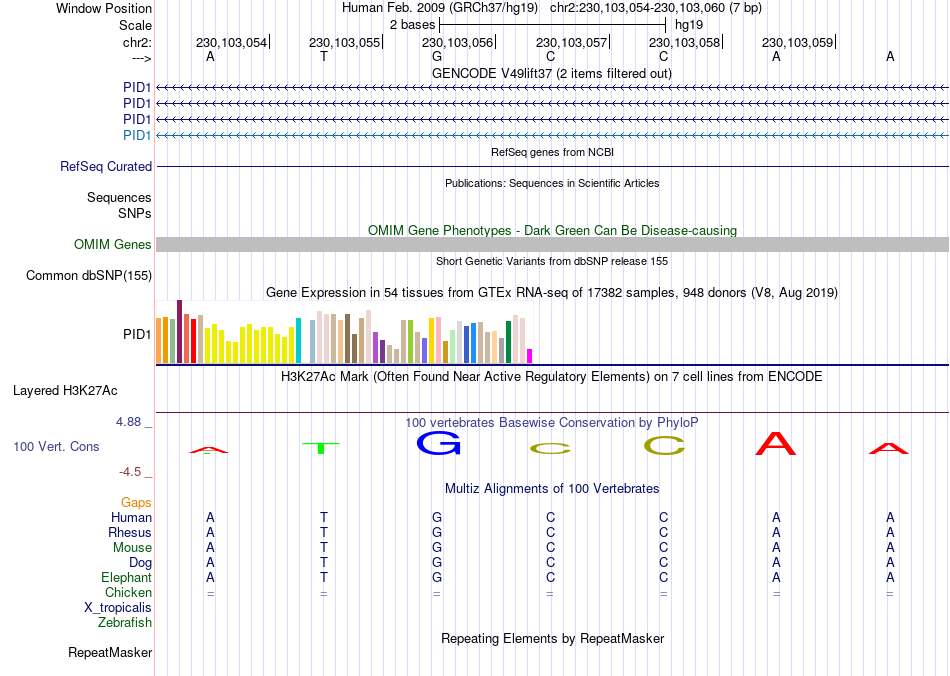The height and width of the screenshot is (676, 950).
Task: Click the 100 Vert. Cons label
Action: point(56,446)
